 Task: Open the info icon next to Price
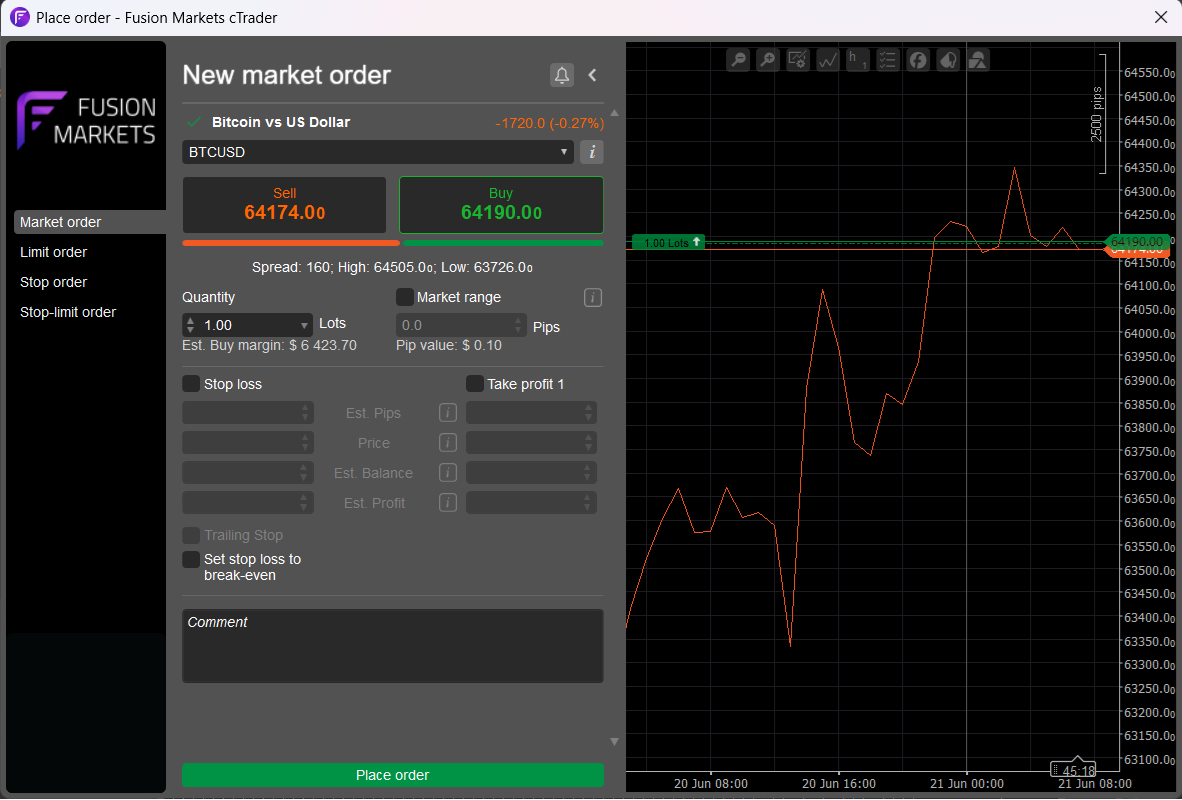[x=448, y=443]
